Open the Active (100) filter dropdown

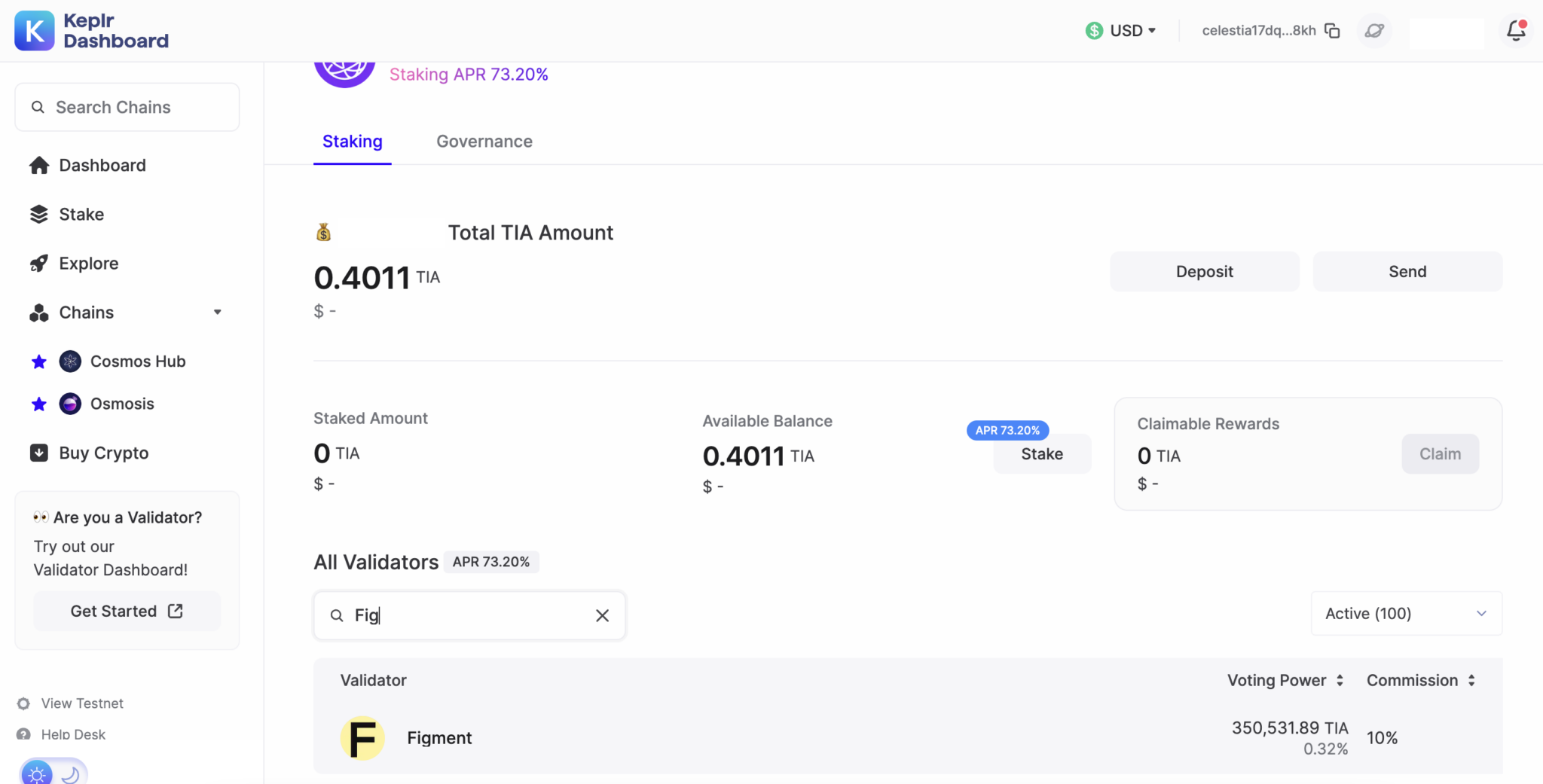click(1404, 613)
